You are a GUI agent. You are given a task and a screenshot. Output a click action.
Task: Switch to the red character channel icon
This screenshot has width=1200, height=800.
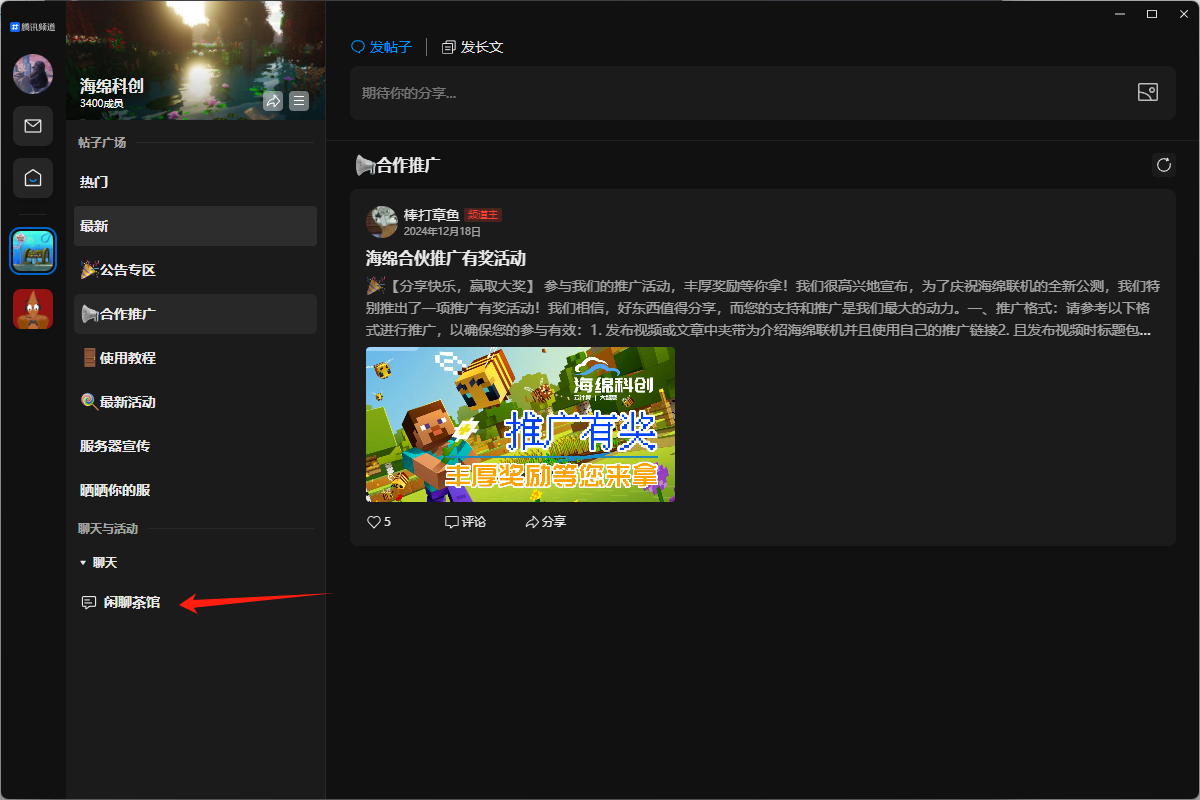(33, 309)
